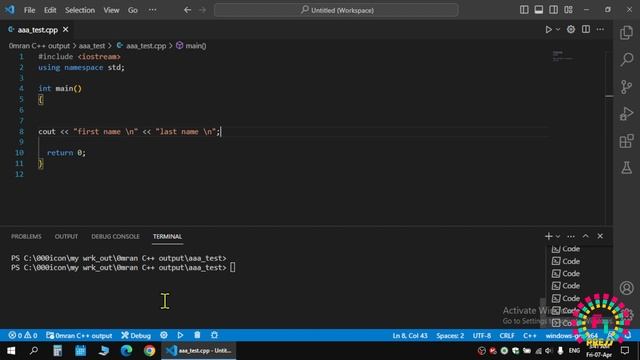Click the play icon in the status bar
The width and height of the screenshot is (640, 360).
point(180,335)
